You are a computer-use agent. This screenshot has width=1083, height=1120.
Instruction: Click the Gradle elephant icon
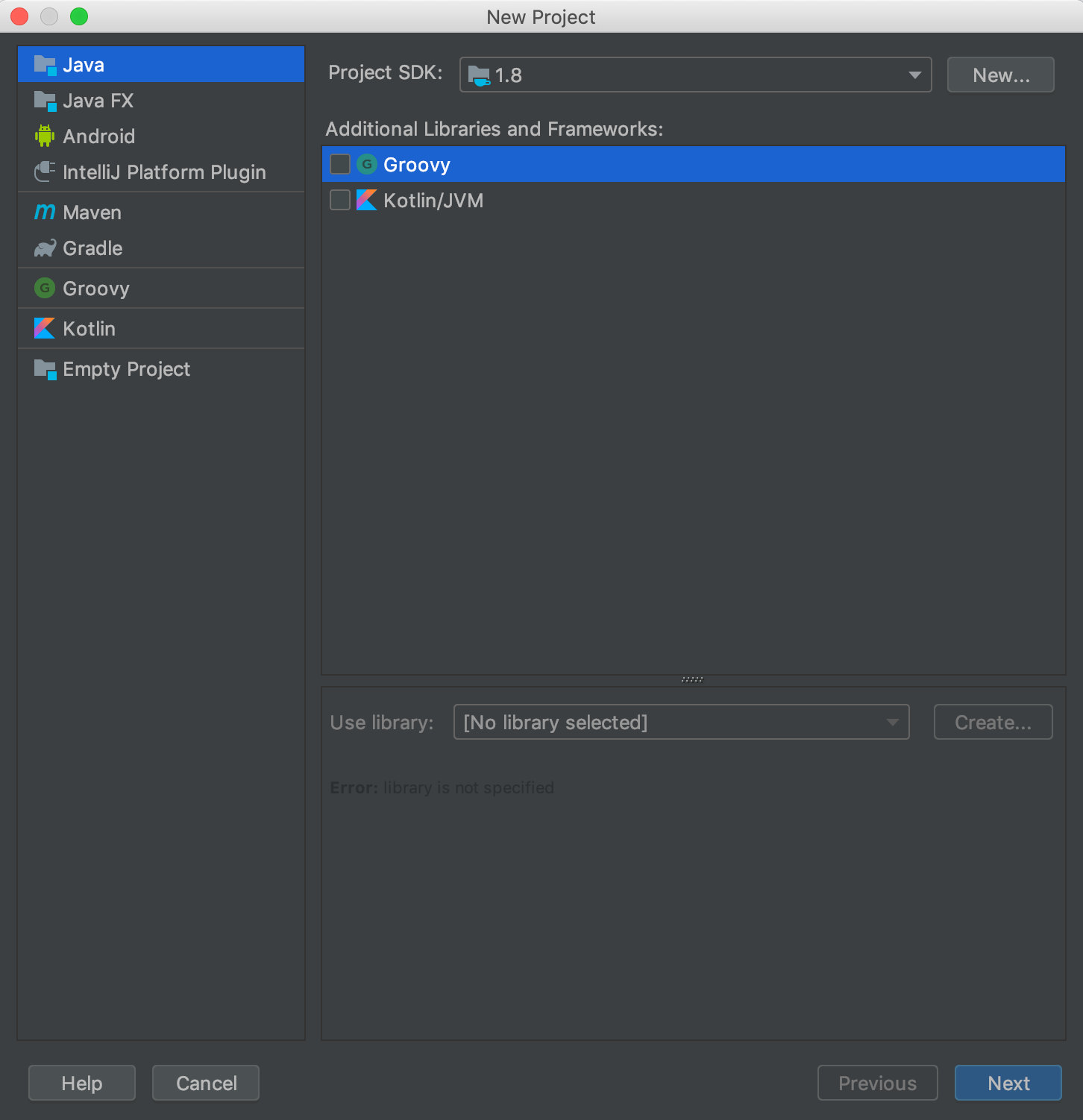(45, 248)
